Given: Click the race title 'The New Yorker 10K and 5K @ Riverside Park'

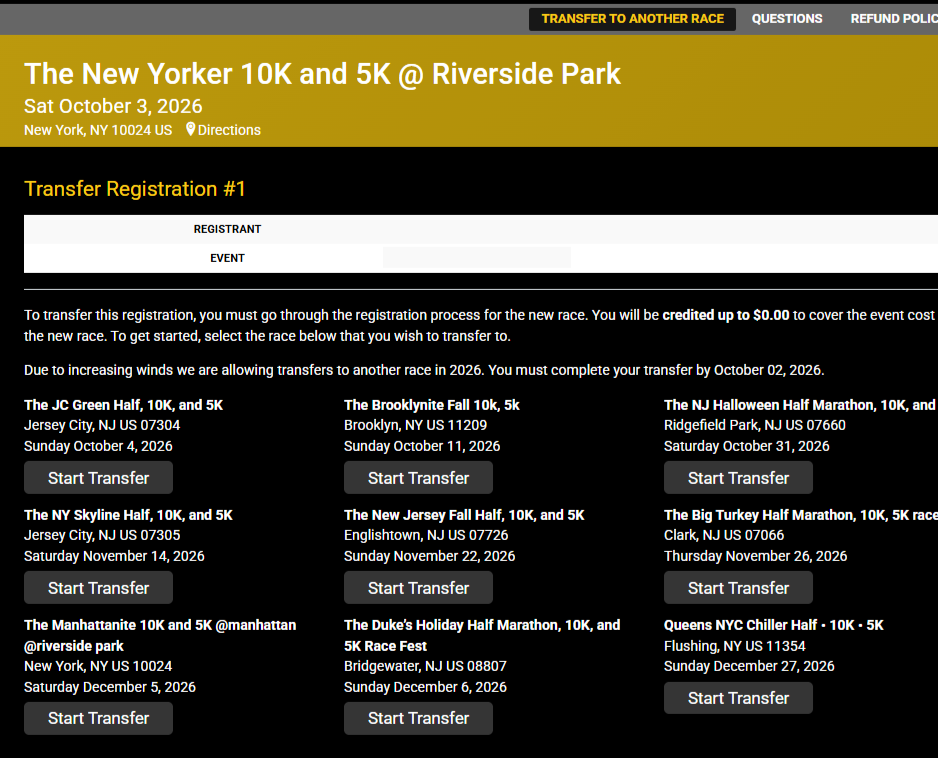Looking at the screenshot, I should tap(322, 74).
